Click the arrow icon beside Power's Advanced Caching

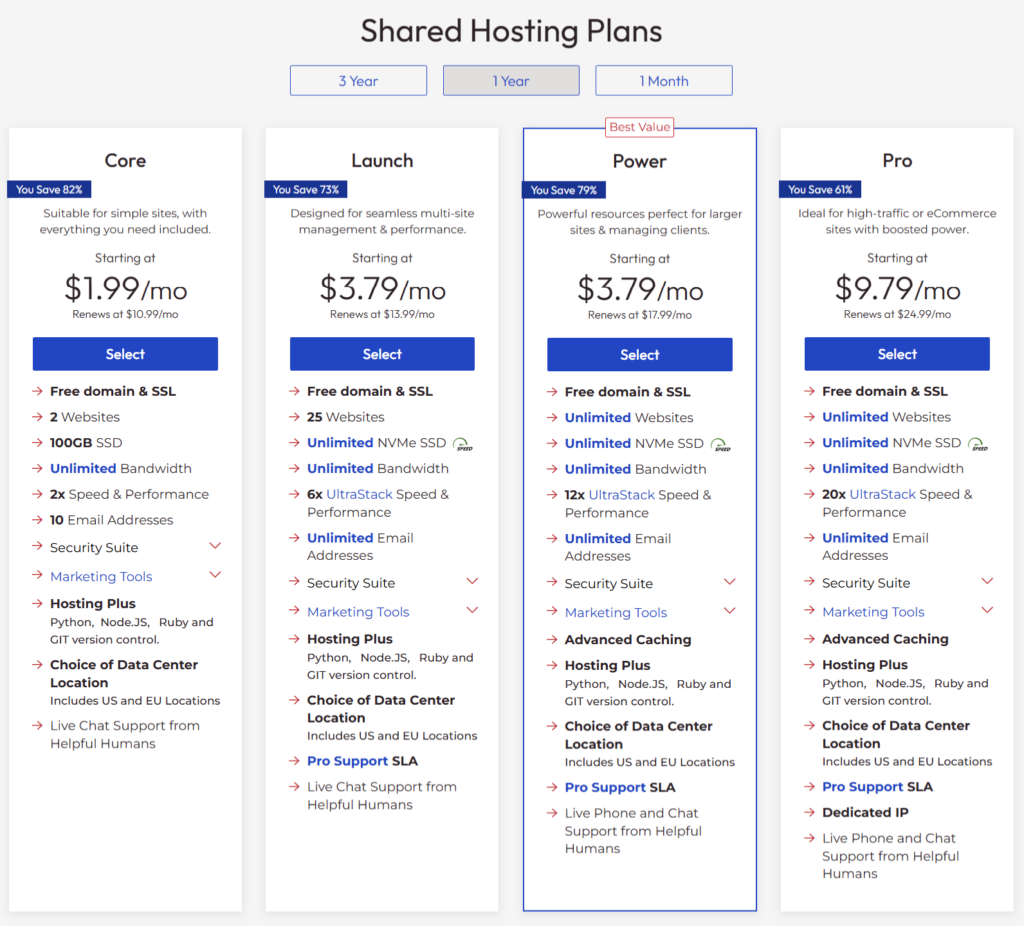point(553,640)
